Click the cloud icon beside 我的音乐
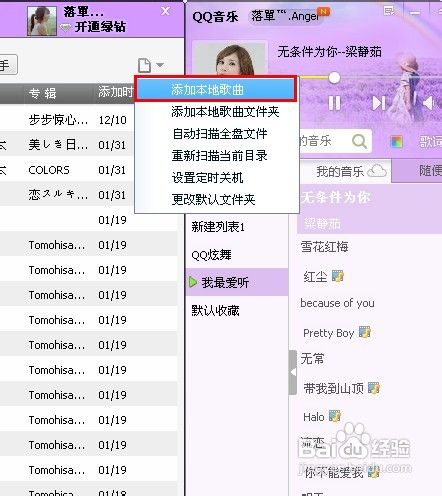442x496 pixels. coord(377,171)
